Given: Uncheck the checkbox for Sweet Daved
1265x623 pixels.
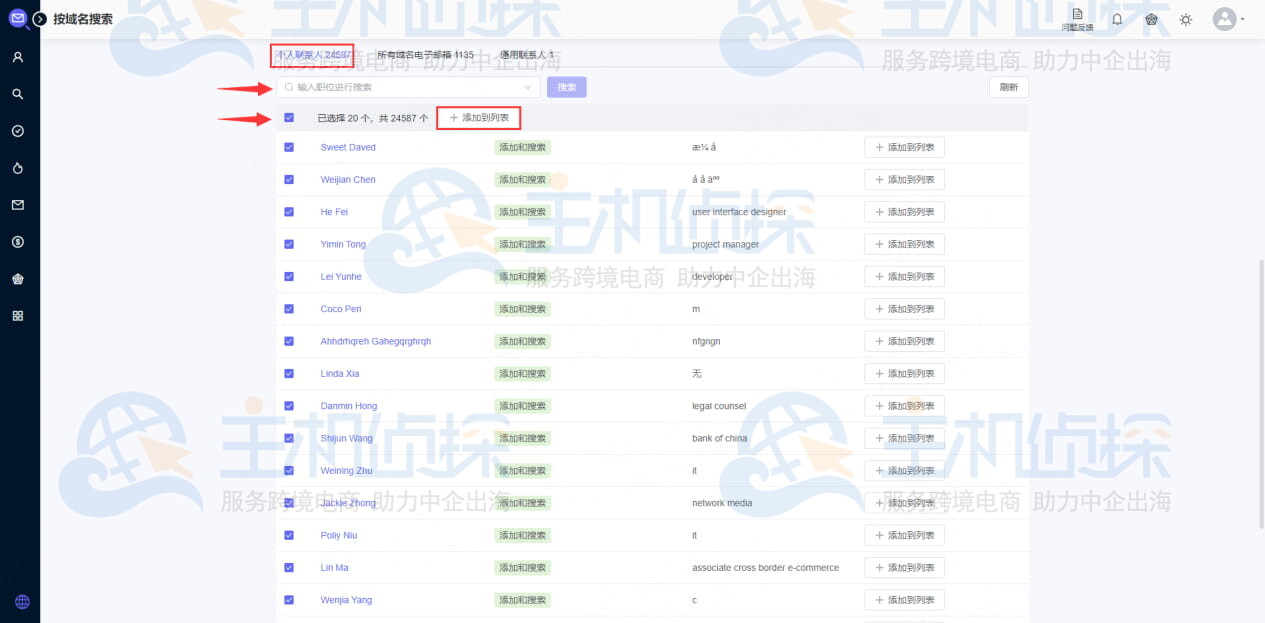Looking at the screenshot, I should click(289, 147).
